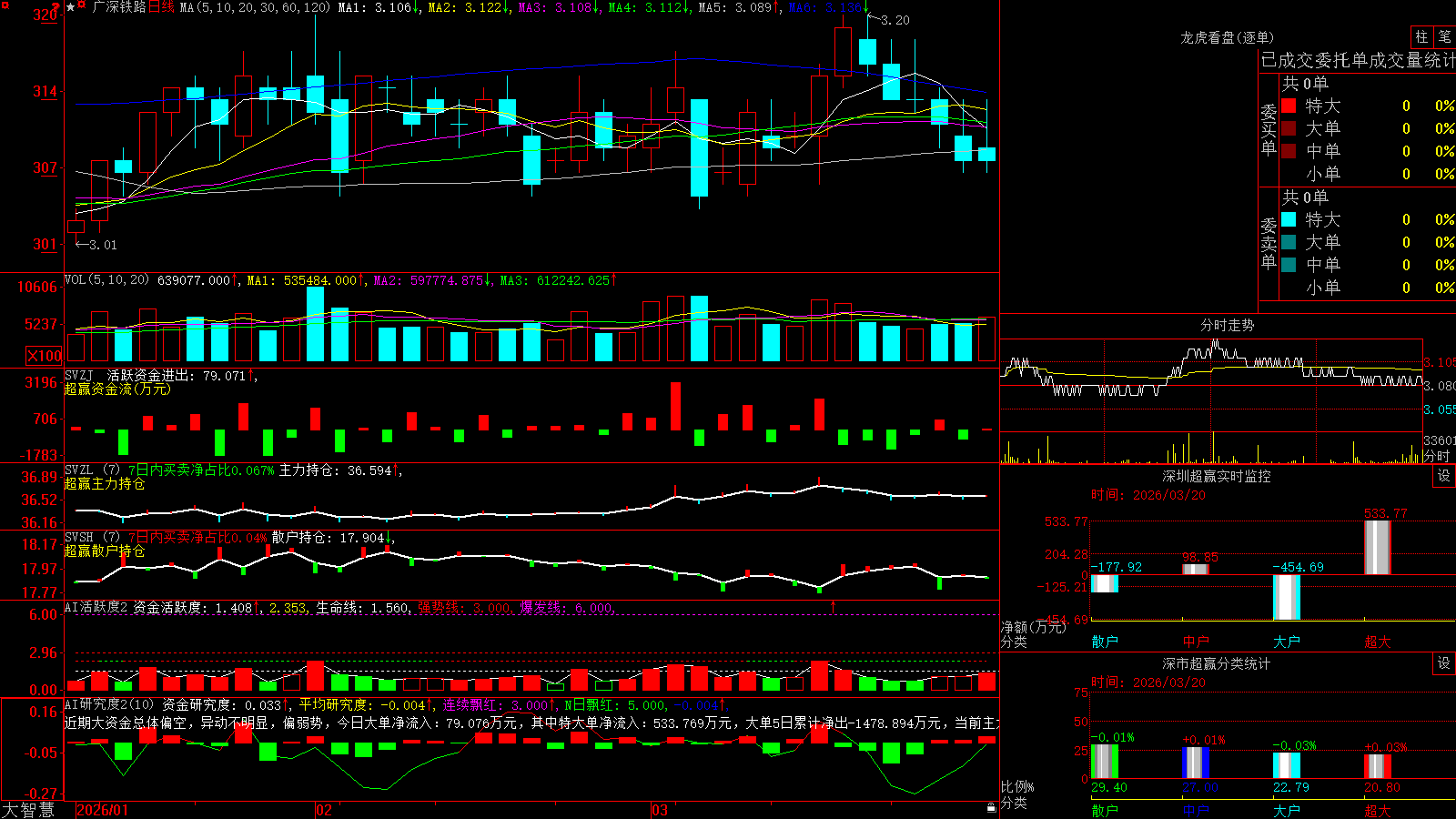Viewport: 1456px width, 819px height.
Task: Click the red 特大 buy order color swatch
Action: [x=1289, y=106]
